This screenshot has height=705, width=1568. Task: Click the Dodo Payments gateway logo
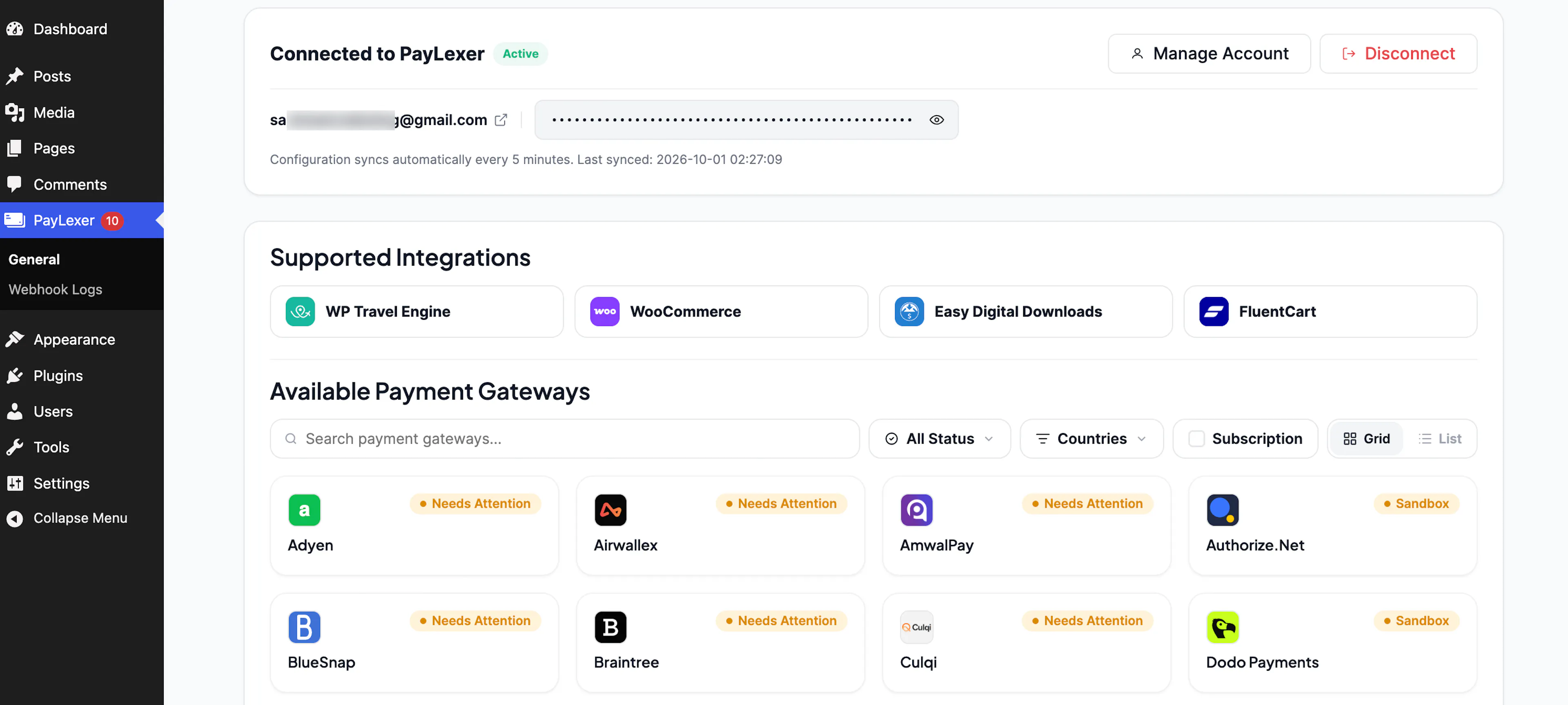click(x=1223, y=627)
